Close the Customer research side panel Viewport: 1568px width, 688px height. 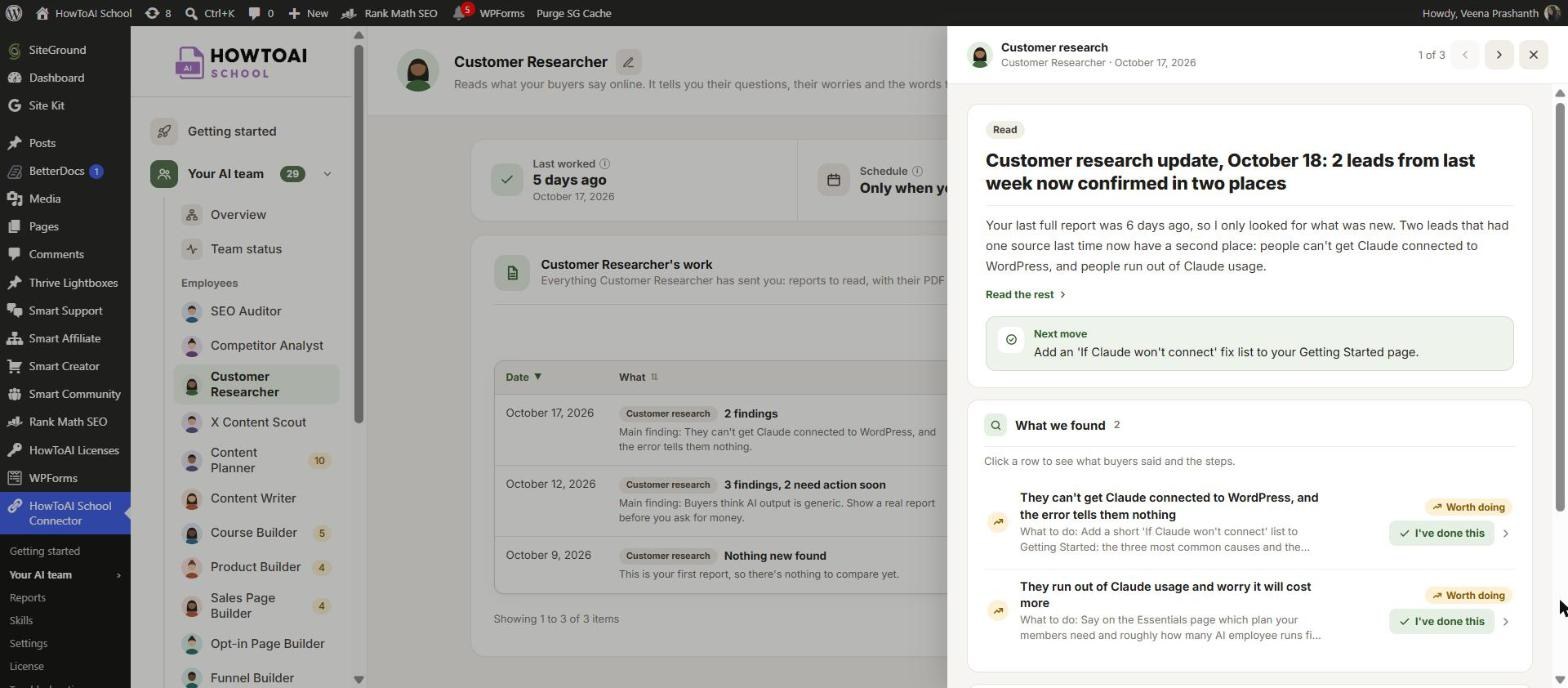1533,55
